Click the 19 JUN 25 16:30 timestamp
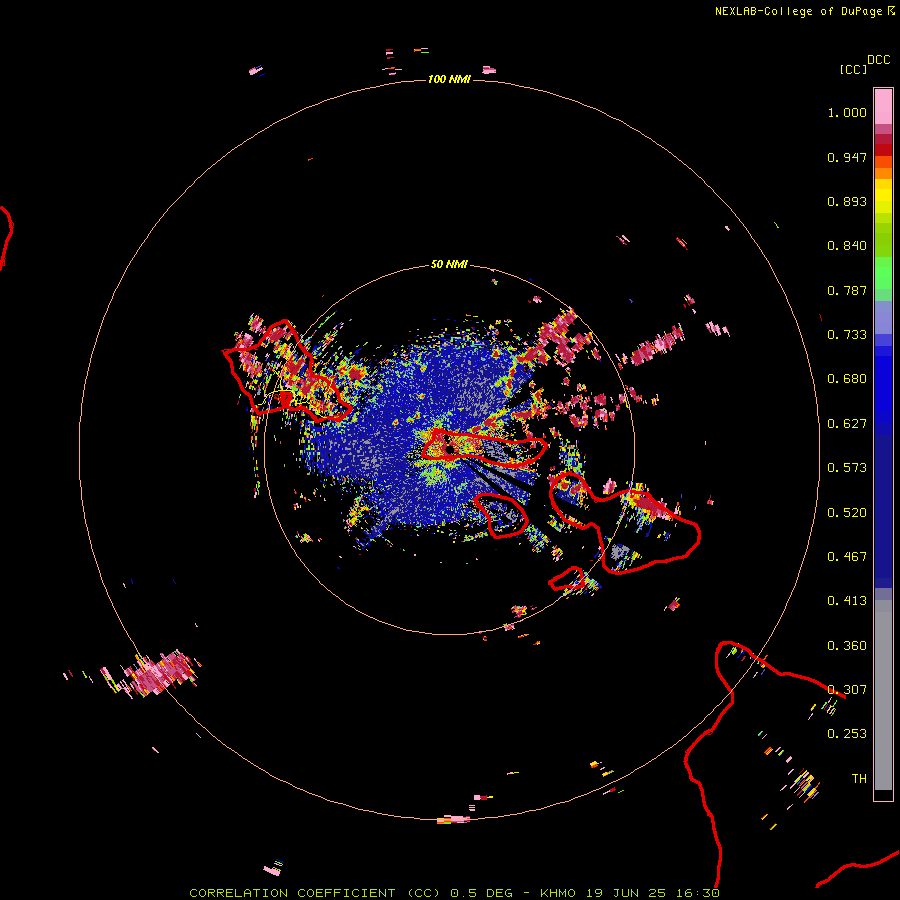The width and height of the screenshot is (900, 900). (653, 893)
